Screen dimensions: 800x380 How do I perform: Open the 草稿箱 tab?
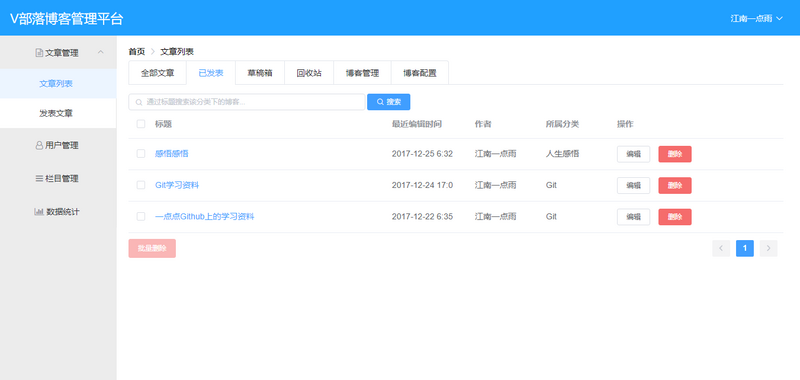pos(260,73)
